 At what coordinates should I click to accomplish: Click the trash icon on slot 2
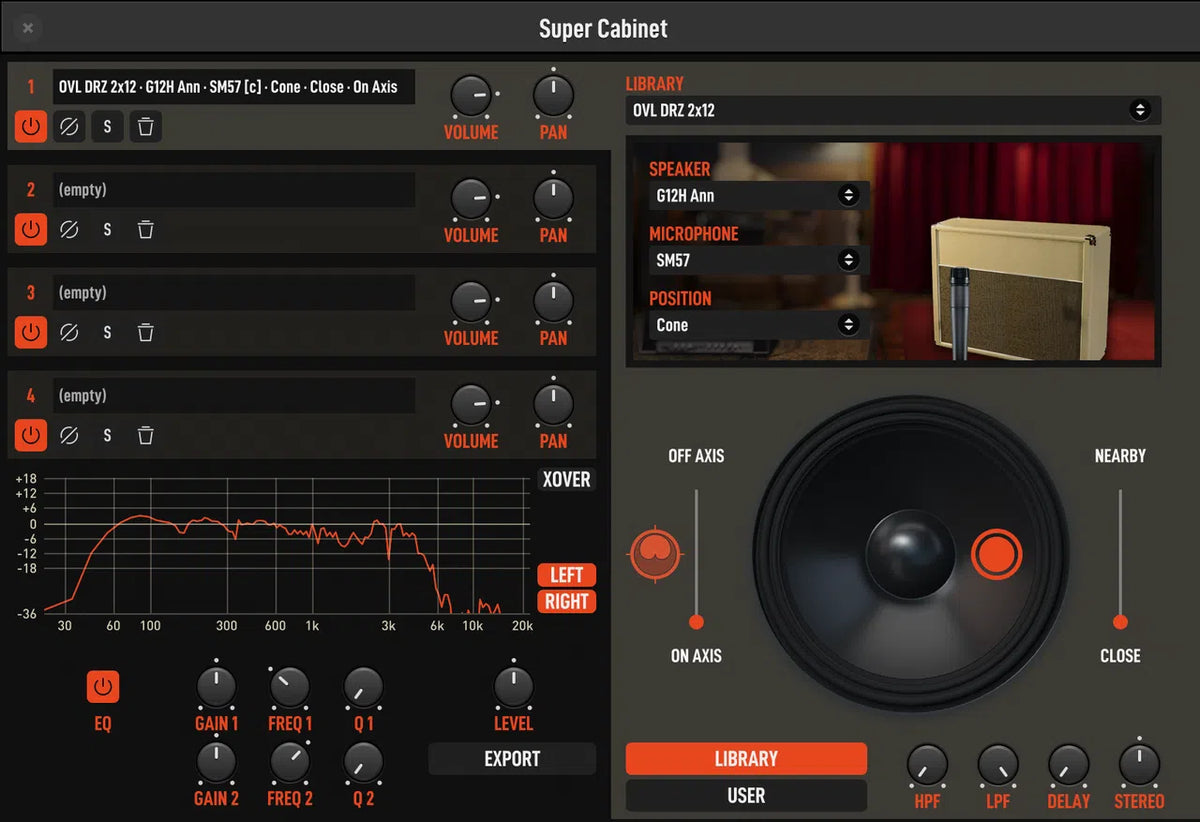(x=145, y=229)
